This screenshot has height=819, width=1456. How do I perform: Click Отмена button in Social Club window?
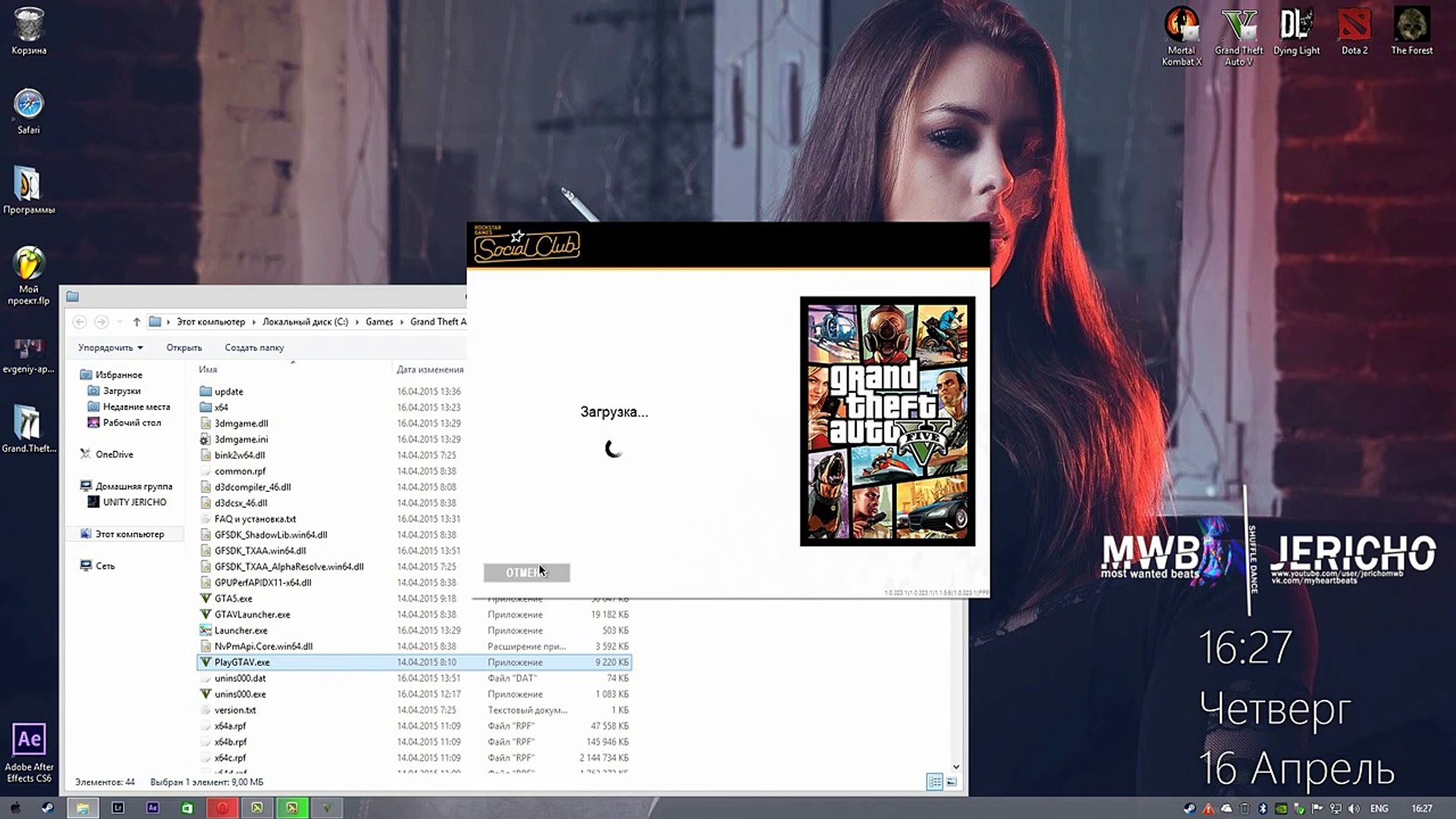526,573
